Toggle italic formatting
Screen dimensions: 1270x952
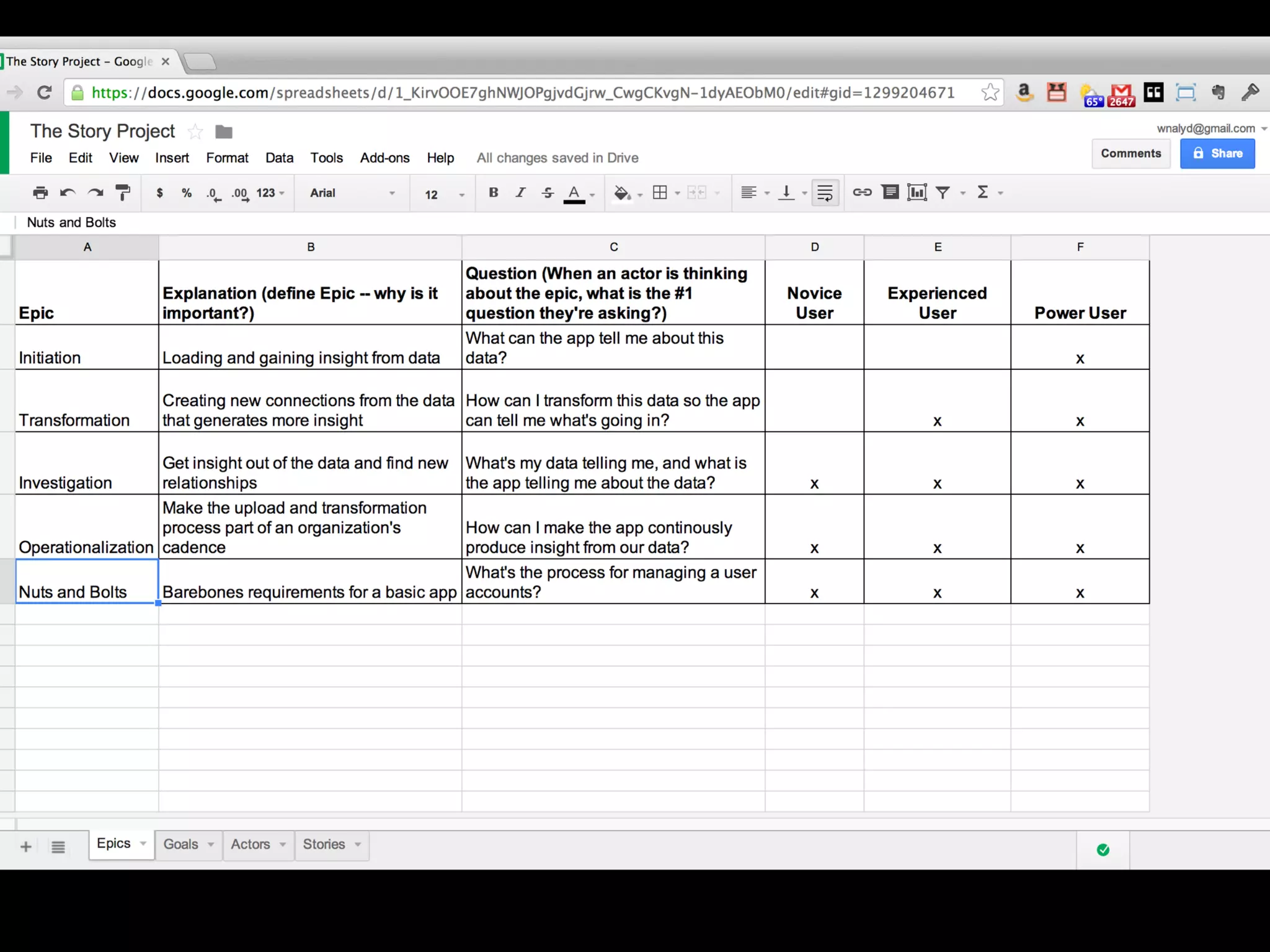tap(520, 193)
